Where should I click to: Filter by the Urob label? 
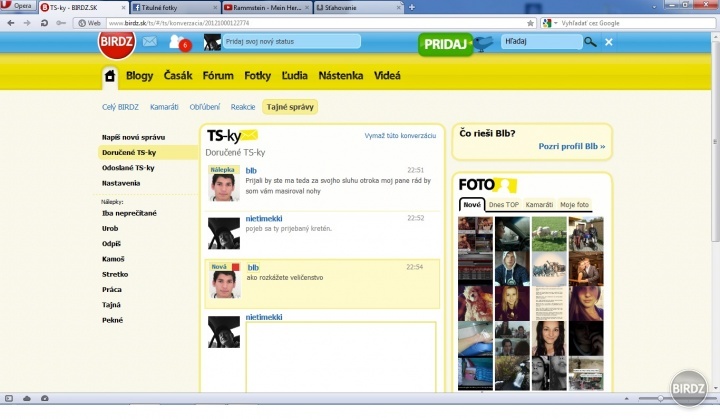(x=110, y=228)
